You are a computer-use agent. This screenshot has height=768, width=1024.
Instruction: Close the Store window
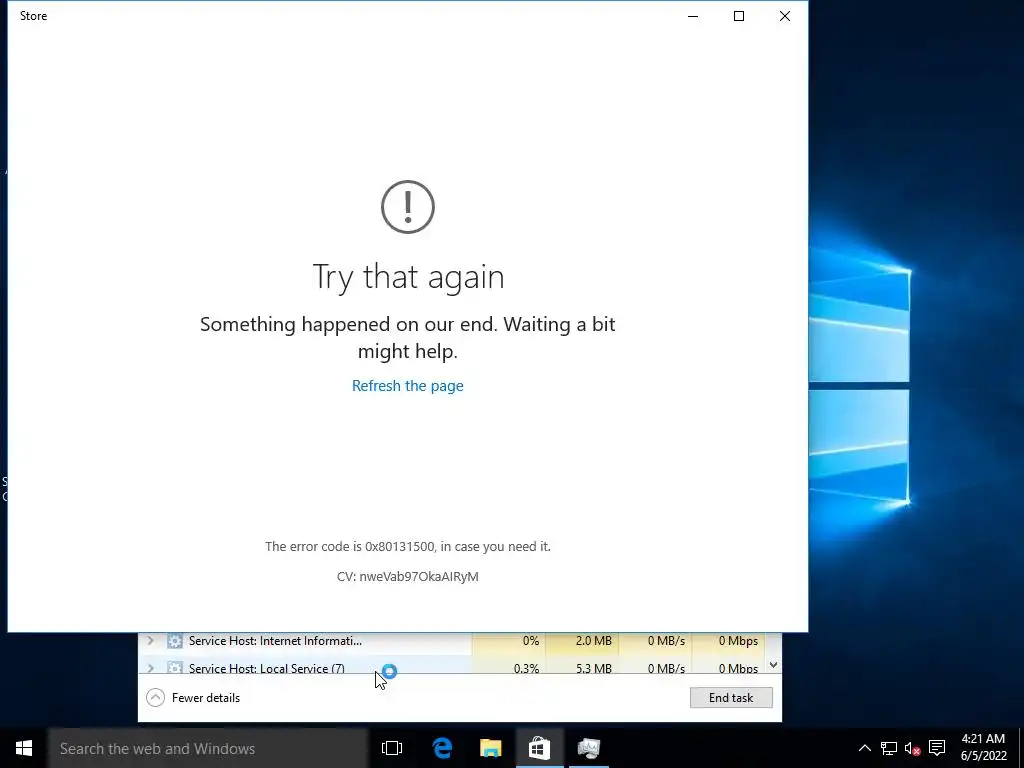click(785, 16)
